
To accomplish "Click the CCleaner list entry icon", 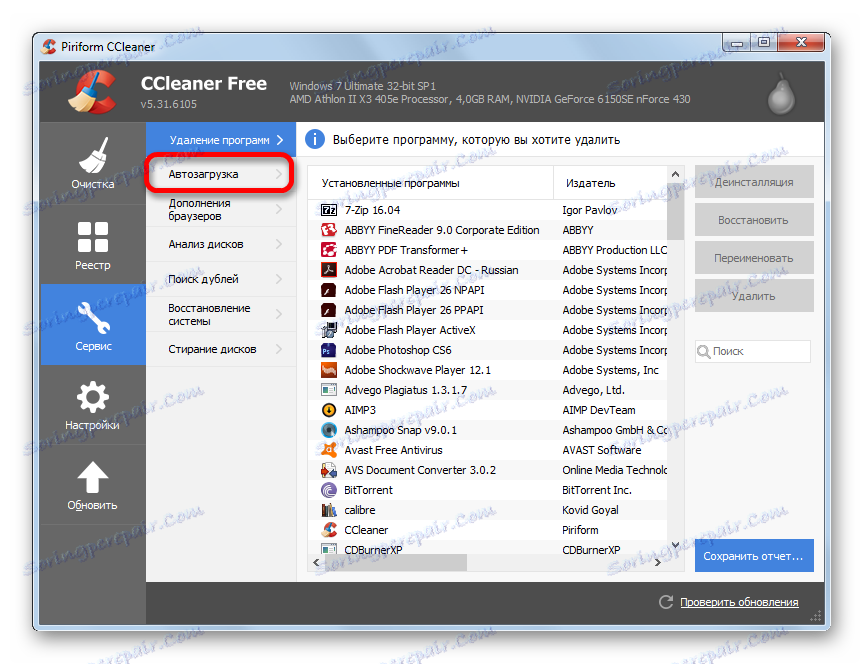I will point(329,530).
